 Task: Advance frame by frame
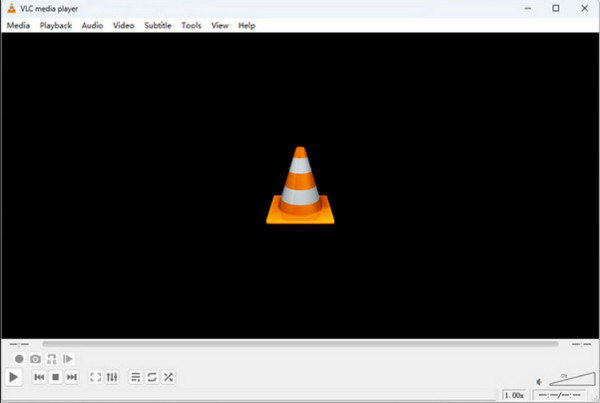click(x=68, y=359)
